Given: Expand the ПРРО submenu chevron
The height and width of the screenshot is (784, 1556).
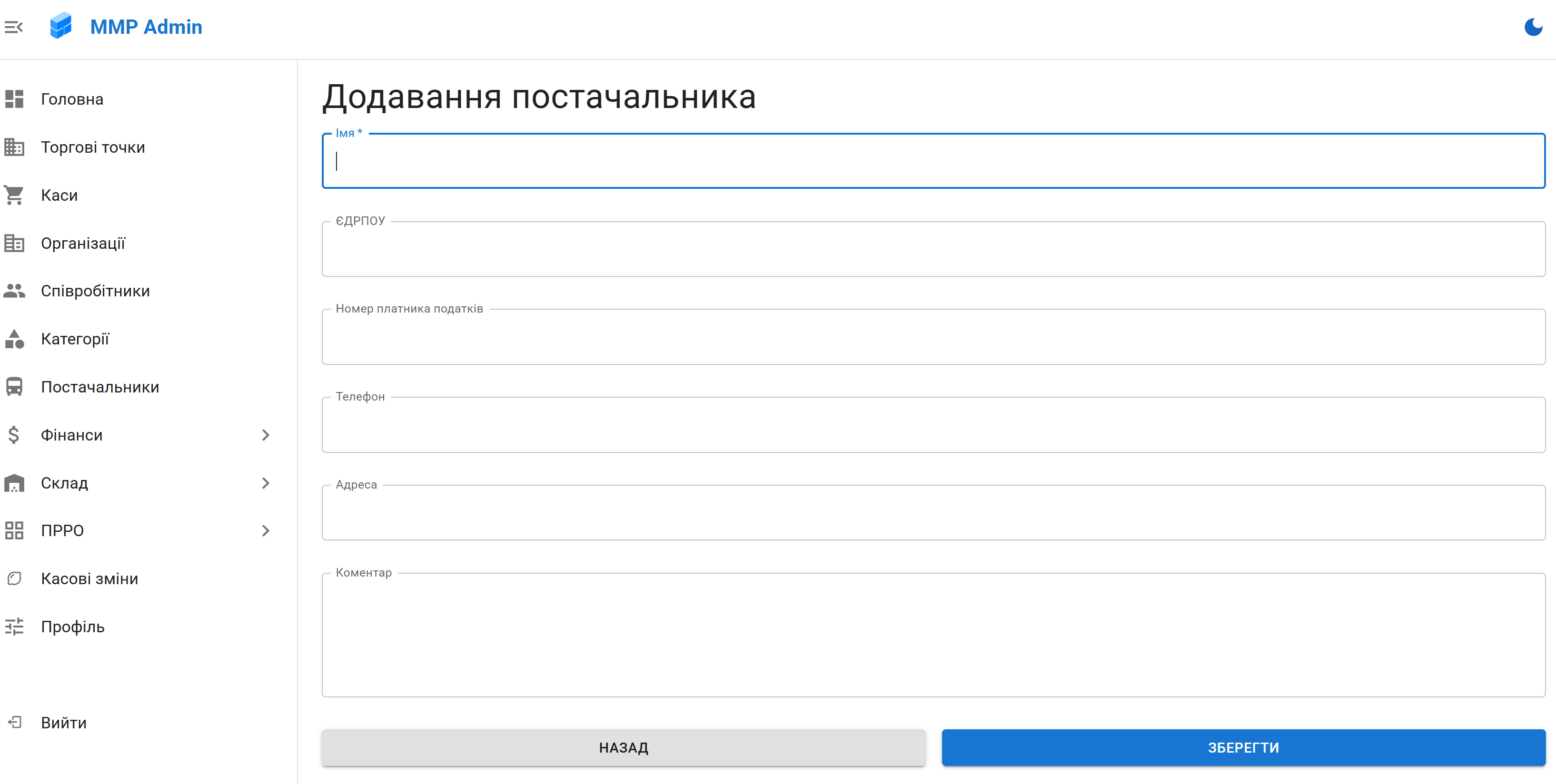Looking at the screenshot, I should (x=265, y=530).
